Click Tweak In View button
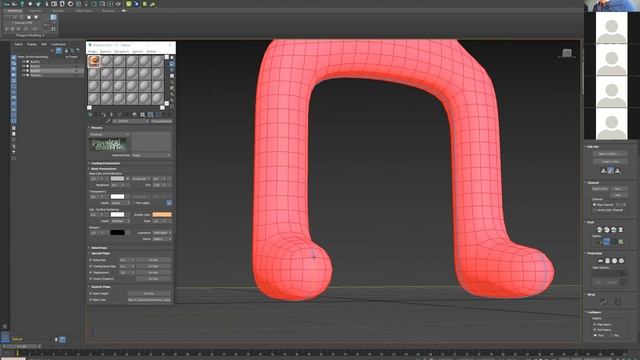This screenshot has height=360, width=640. click(610, 162)
